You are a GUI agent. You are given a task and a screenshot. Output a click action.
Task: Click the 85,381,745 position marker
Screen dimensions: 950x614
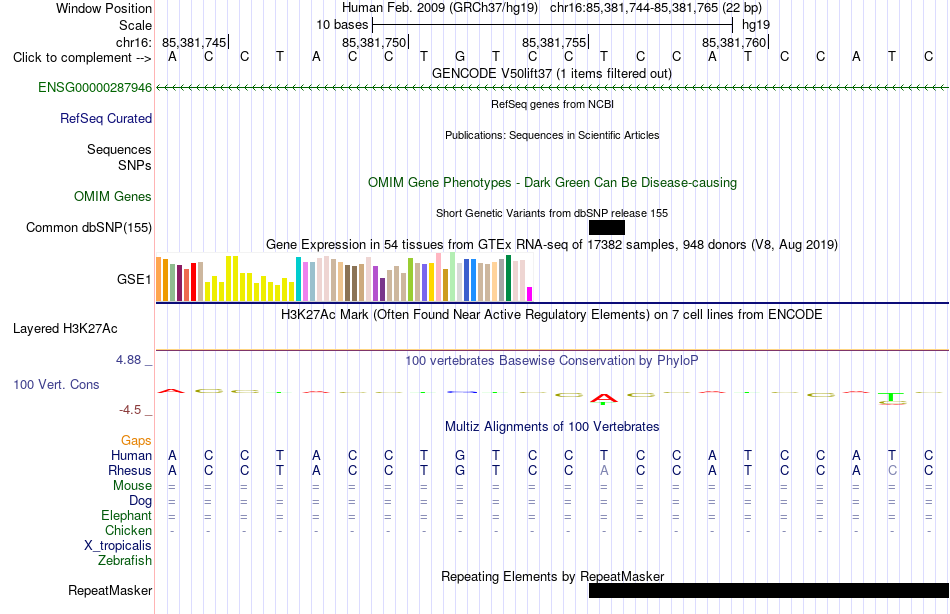pyautogui.click(x=194, y=42)
